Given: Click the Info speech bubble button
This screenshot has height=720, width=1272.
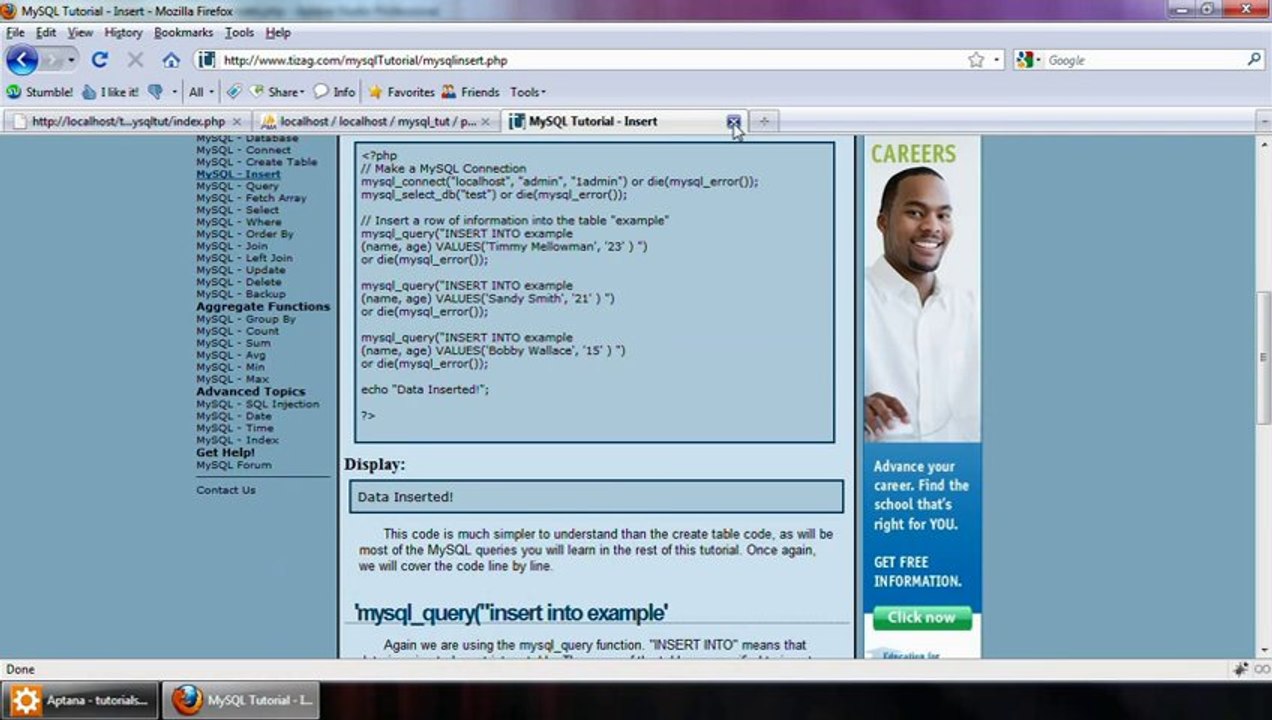Looking at the screenshot, I should (x=334, y=92).
